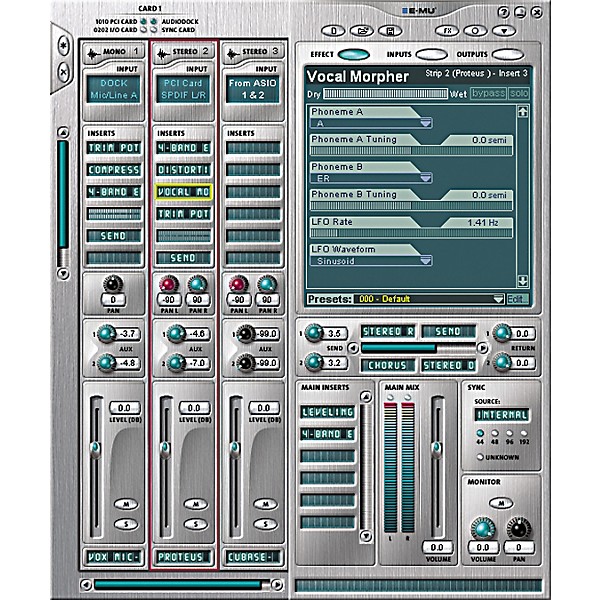Switch to the Effect view

354,54
